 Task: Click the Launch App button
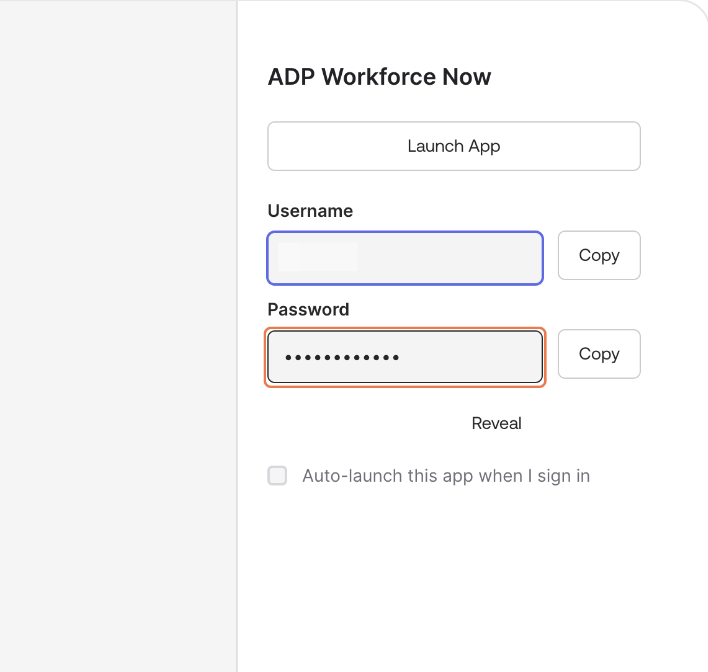pyautogui.click(x=453, y=146)
